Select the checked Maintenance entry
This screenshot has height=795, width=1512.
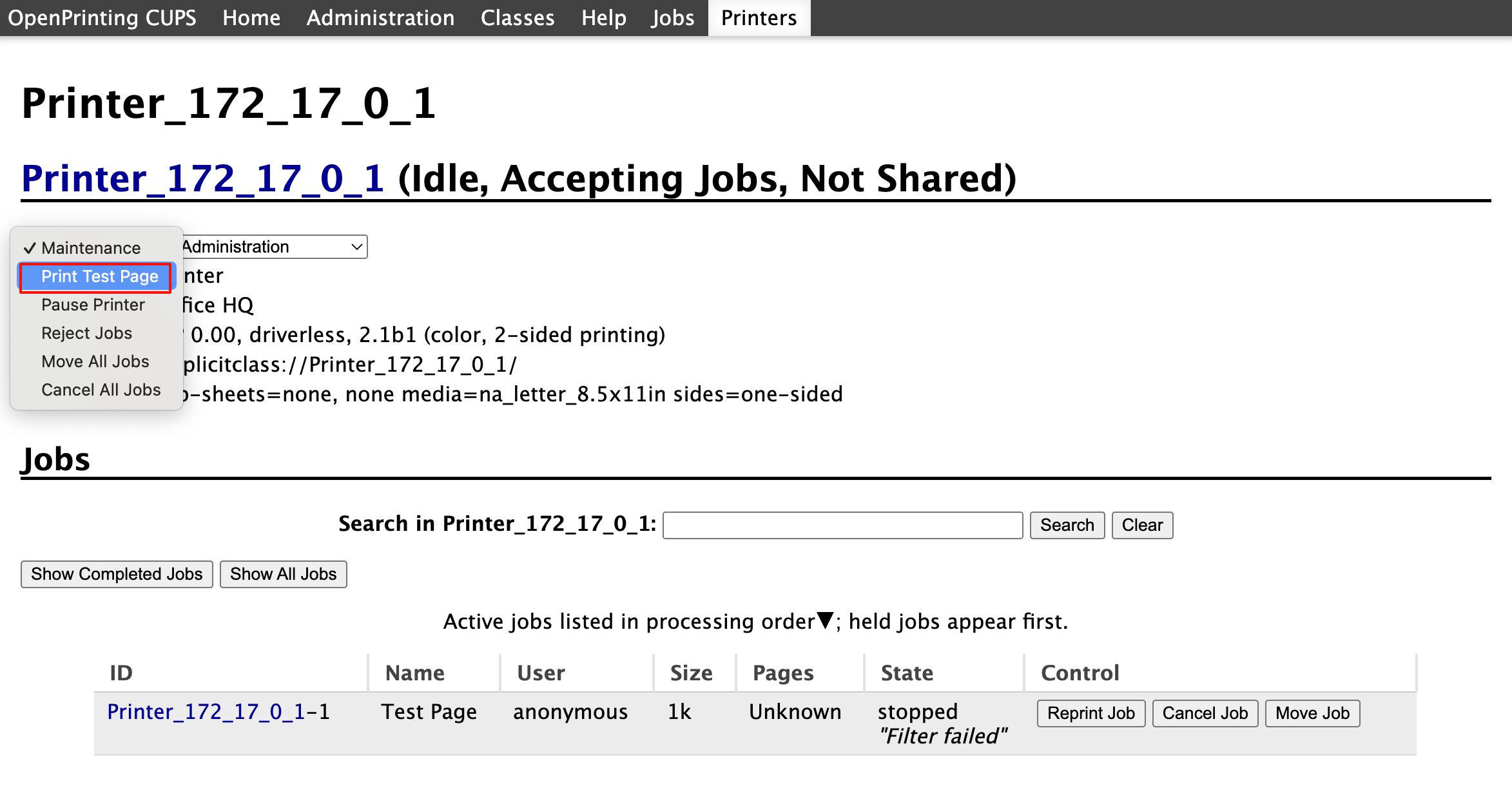[x=90, y=249]
